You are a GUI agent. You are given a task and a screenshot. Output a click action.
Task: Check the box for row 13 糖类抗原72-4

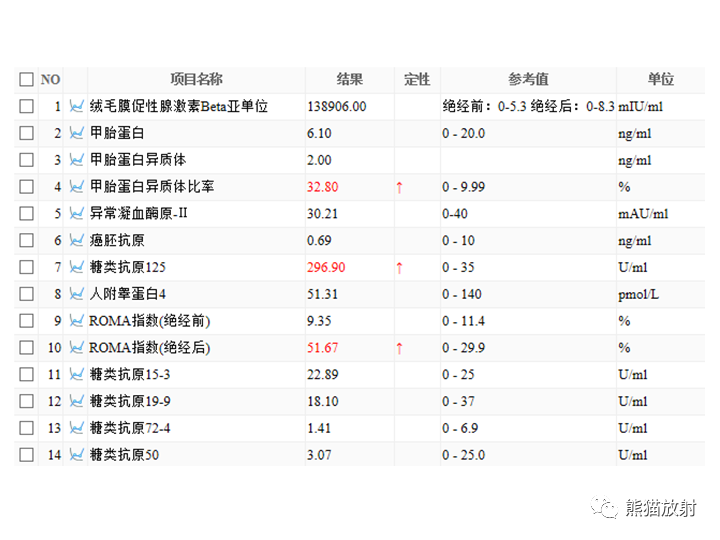tap(27, 428)
